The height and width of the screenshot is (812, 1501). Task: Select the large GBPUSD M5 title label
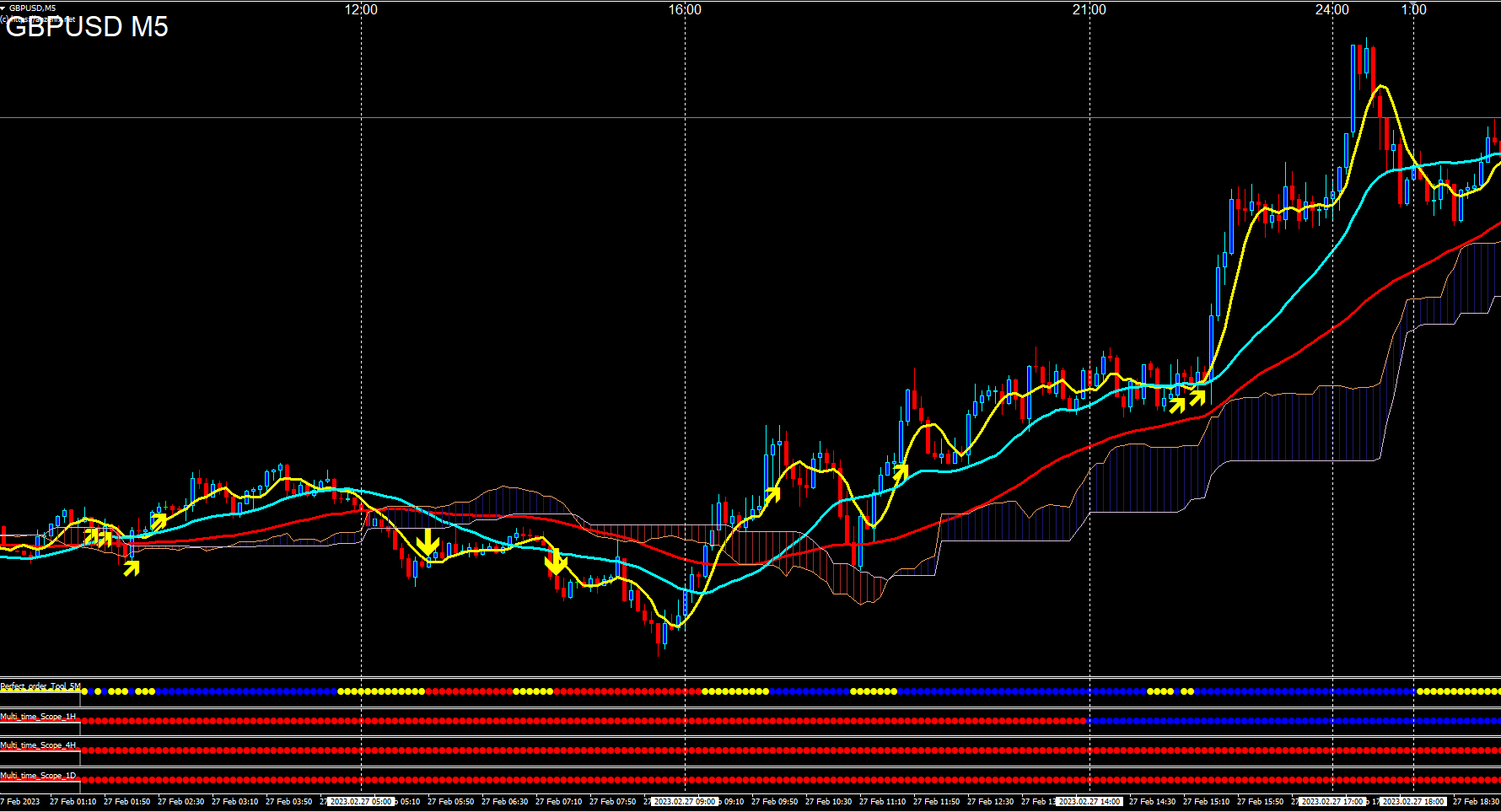87,27
